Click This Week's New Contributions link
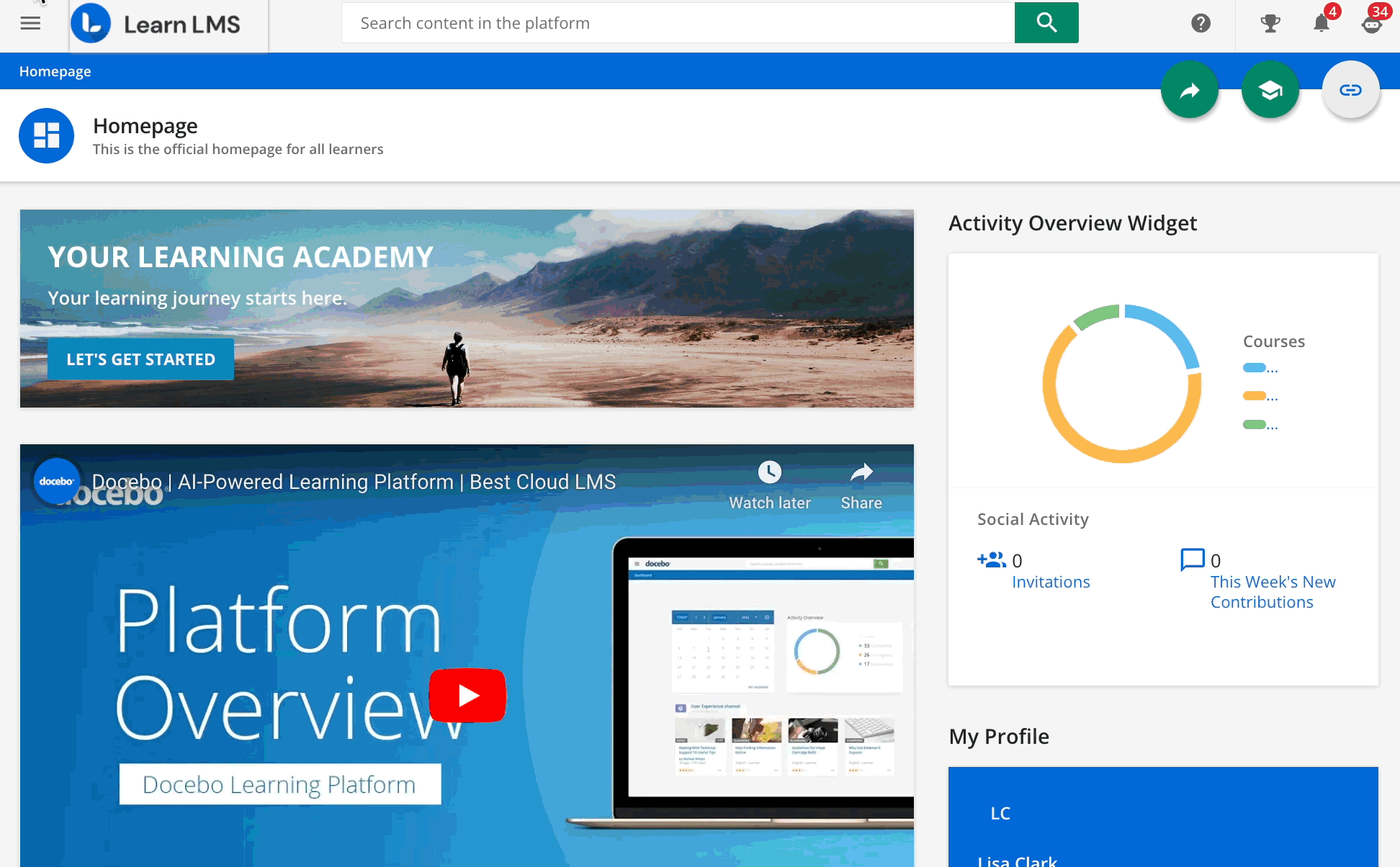The width and height of the screenshot is (1400, 867). pyautogui.click(x=1271, y=591)
